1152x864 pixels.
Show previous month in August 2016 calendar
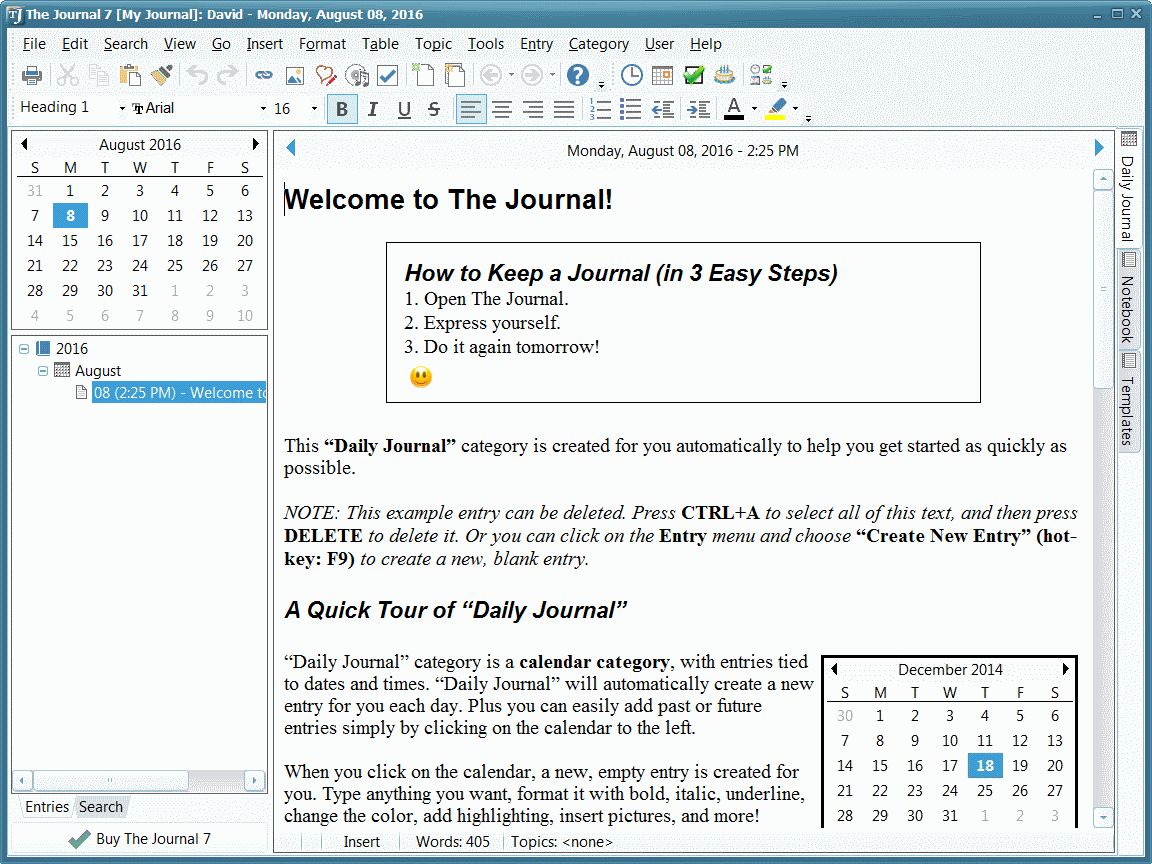(x=24, y=144)
